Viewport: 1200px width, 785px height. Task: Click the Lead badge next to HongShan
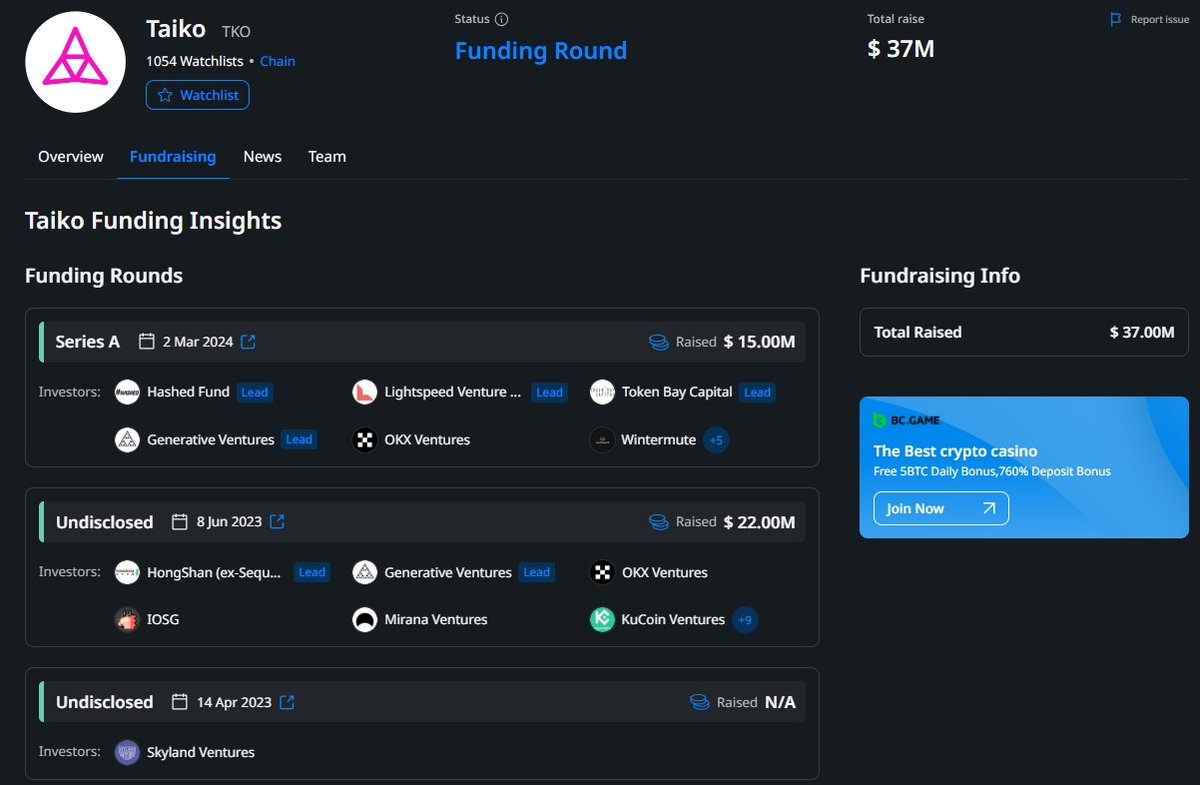click(312, 572)
